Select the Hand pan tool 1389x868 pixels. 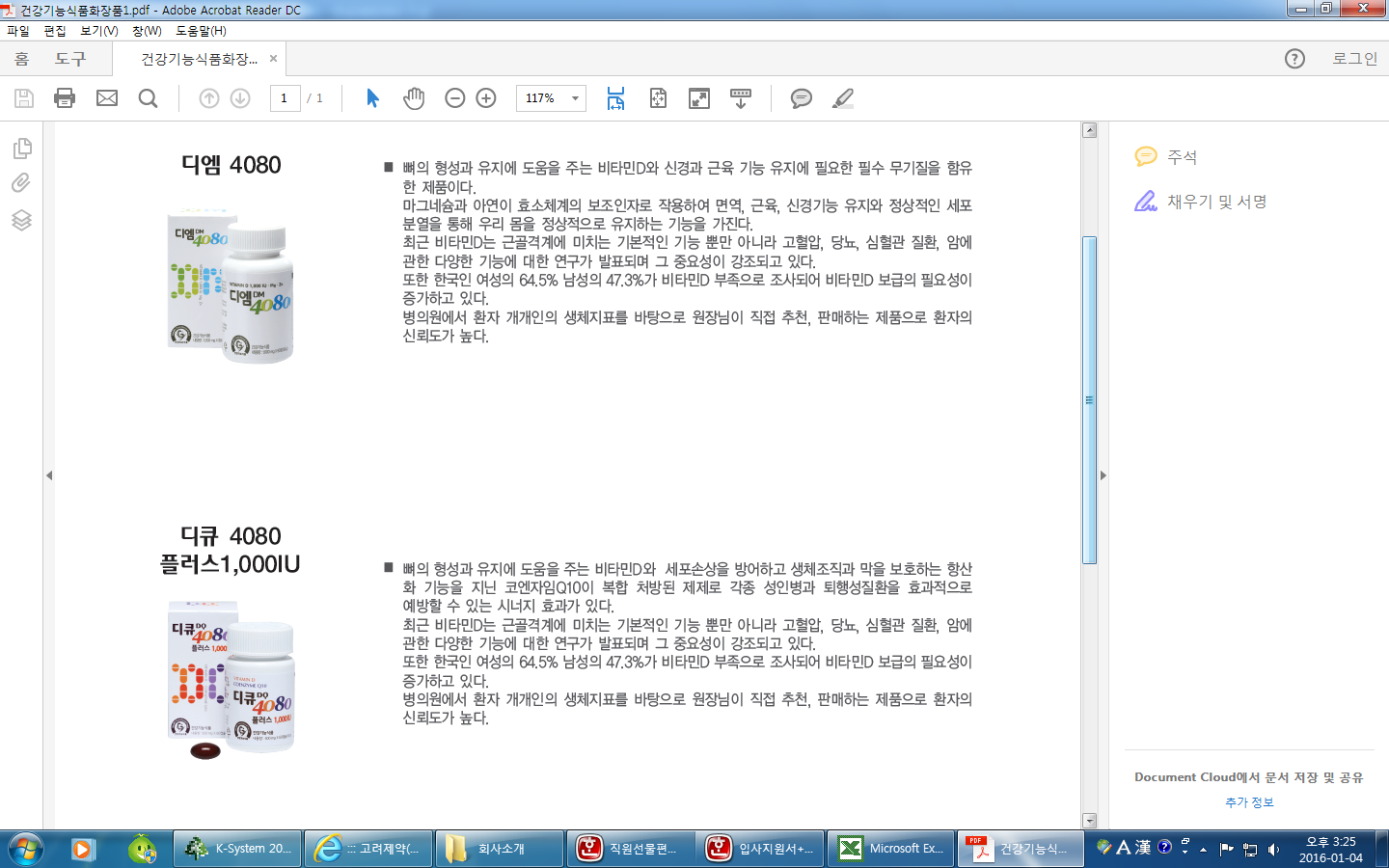point(414,98)
